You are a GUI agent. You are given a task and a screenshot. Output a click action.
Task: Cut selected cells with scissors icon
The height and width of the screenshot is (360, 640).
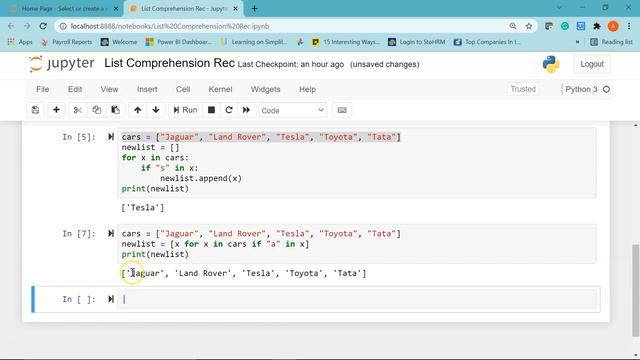pos(78,110)
